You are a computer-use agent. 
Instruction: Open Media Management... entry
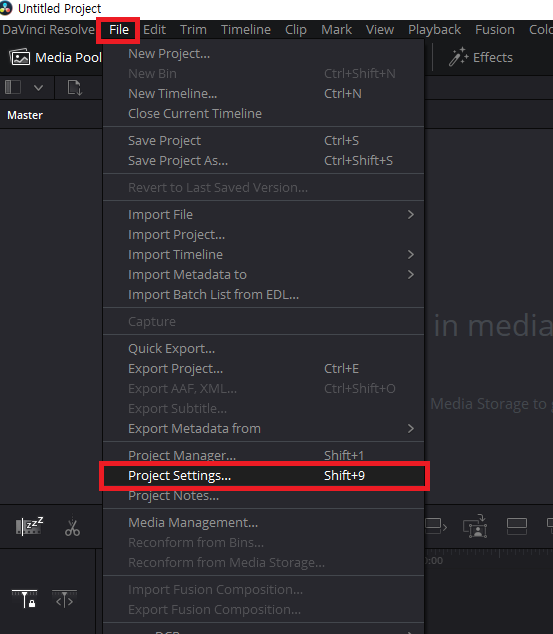(264, 522)
